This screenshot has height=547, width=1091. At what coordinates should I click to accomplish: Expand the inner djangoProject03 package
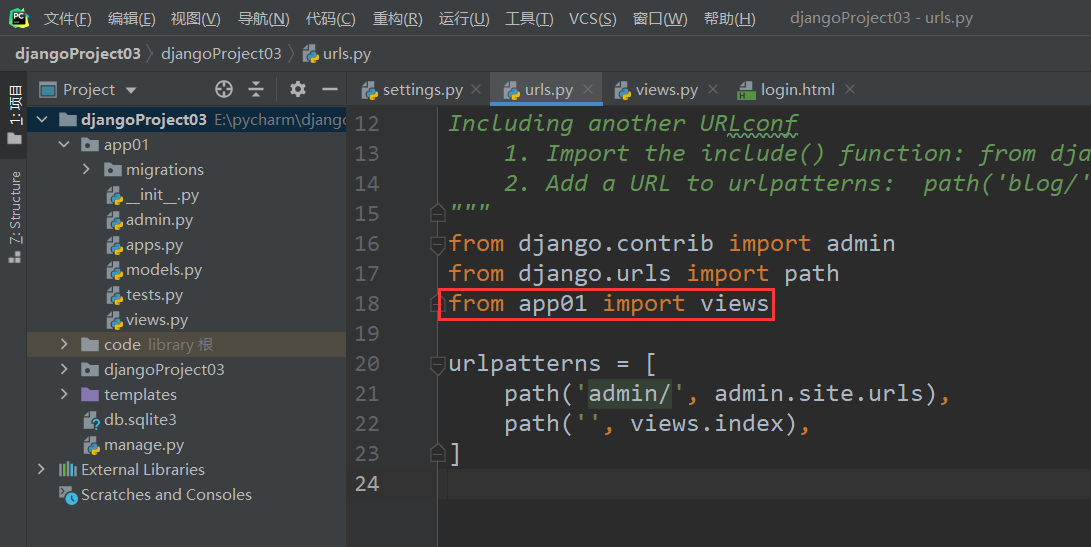coord(64,369)
